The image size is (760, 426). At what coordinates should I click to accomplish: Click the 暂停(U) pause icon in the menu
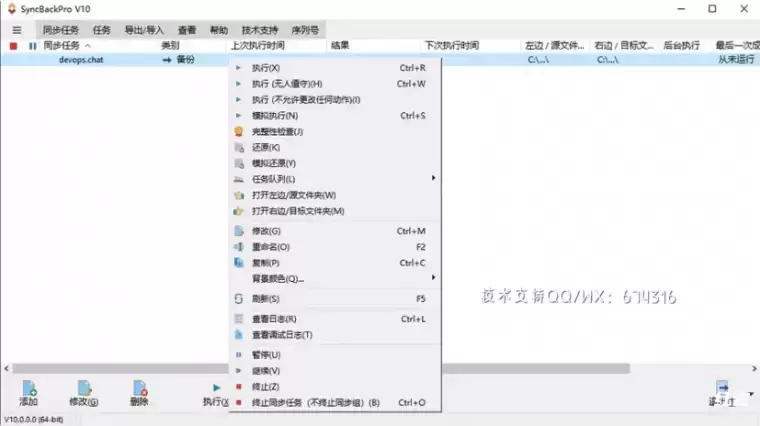click(x=238, y=355)
